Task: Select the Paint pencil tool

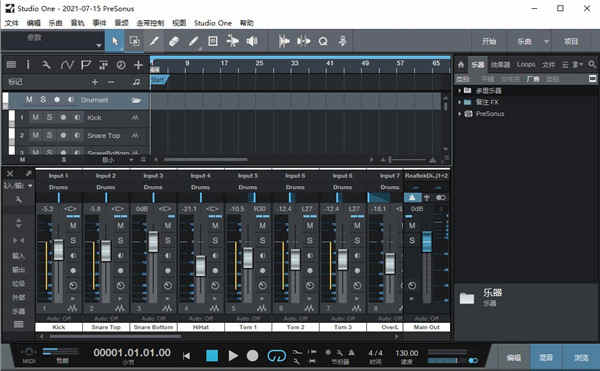Action: (x=194, y=41)
